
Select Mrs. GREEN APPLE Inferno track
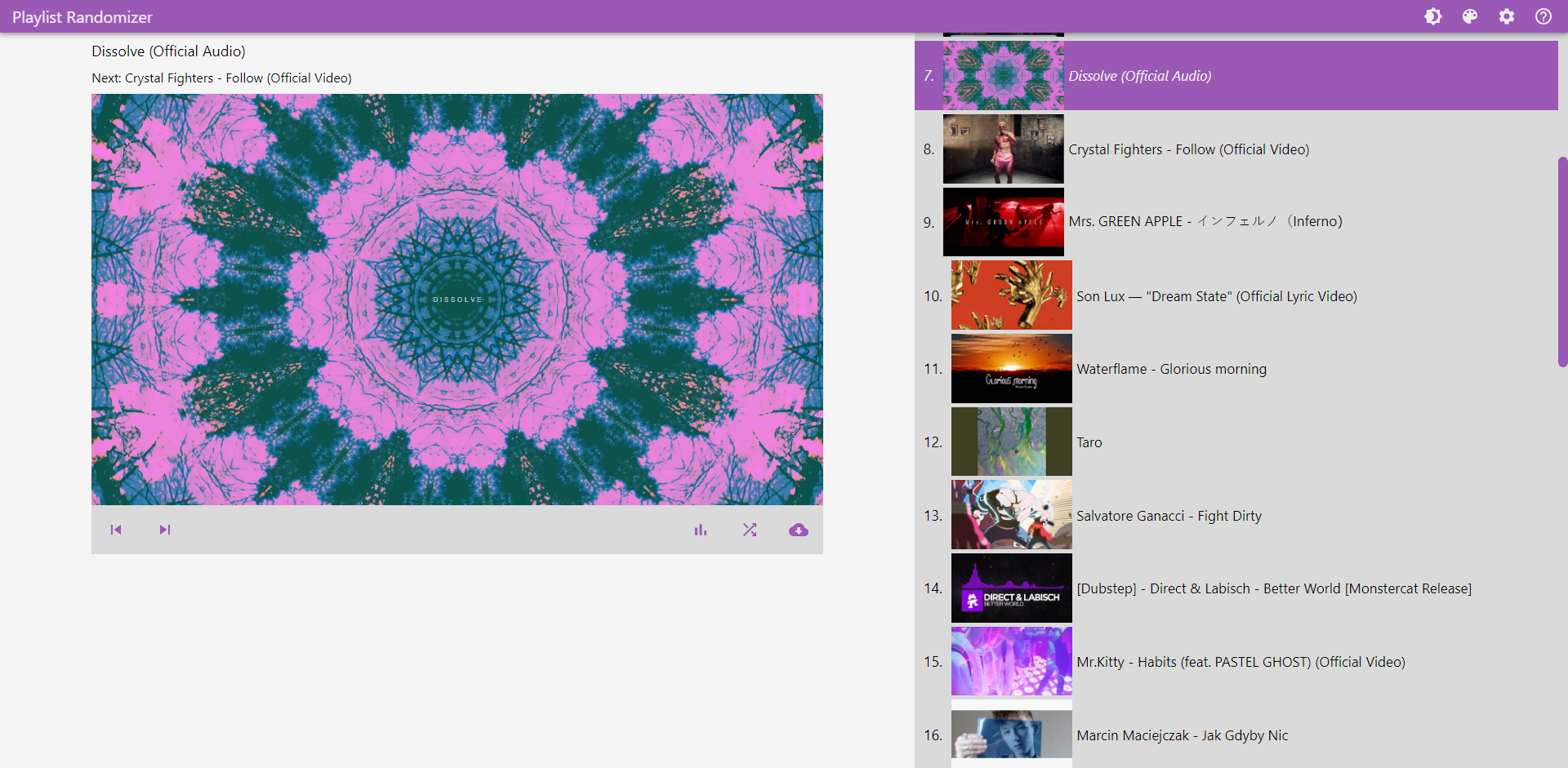coord(1206,221)
